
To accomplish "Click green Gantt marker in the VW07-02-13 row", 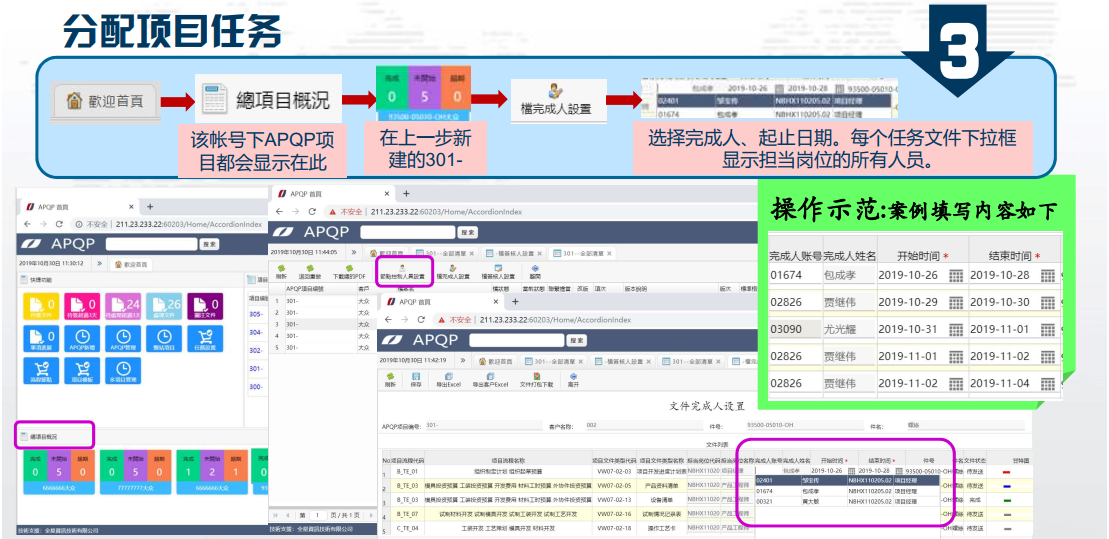I will (1006, 499).
